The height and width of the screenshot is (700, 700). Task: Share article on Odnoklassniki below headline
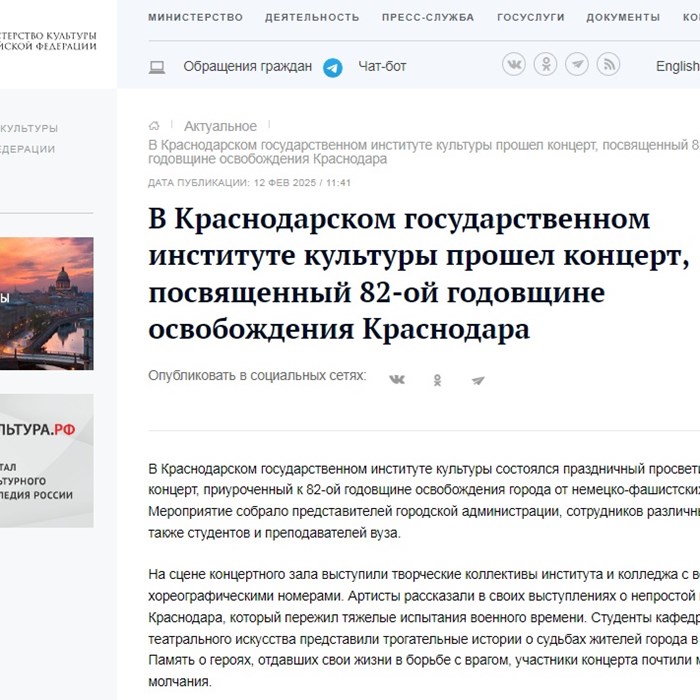pyautogui.click(x=438, y=380)
